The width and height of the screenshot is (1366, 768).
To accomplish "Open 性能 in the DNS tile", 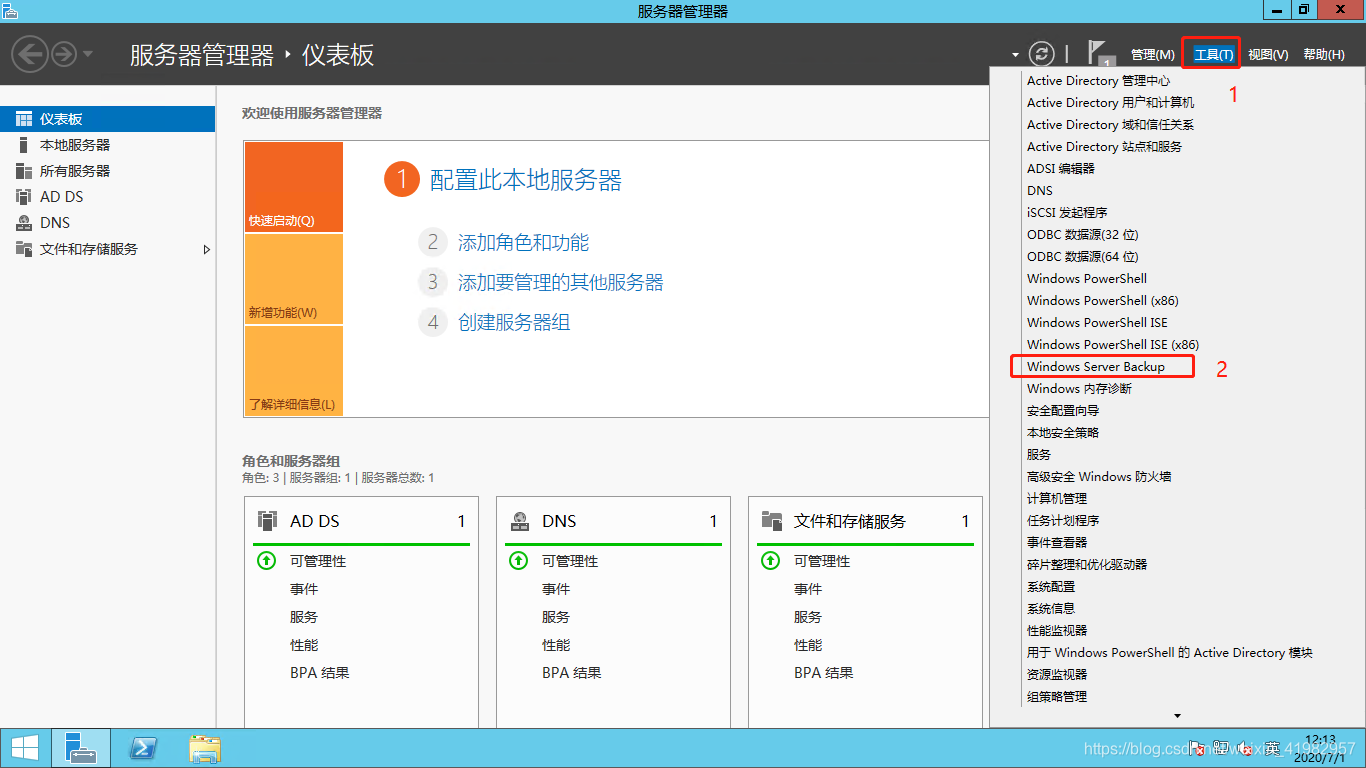I will pyautogui.click(x=556, y=645).
